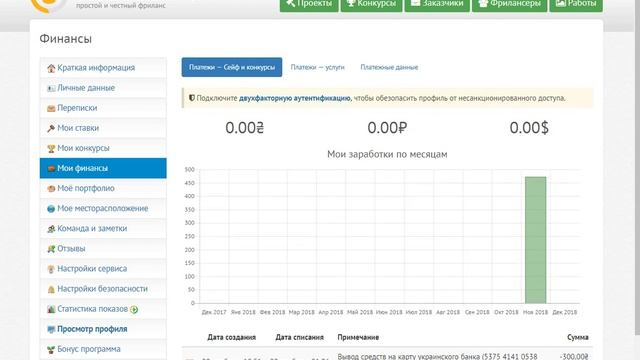Go to Переписки in the sidebar
Screen dimensions: 640x360
click(103, 108)
